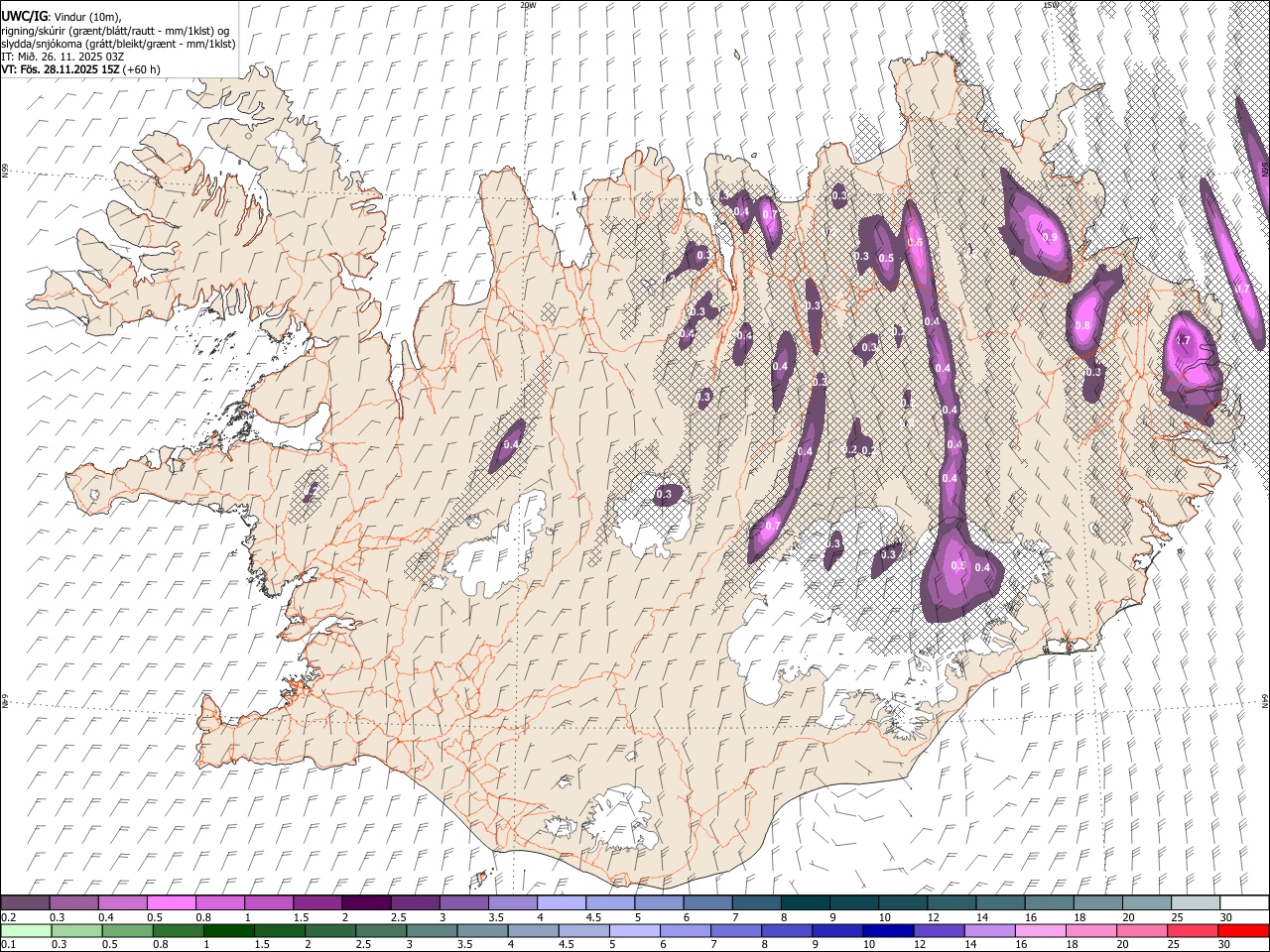Click the "15W" longitude label at the top edge

[x=1051, y=5]
